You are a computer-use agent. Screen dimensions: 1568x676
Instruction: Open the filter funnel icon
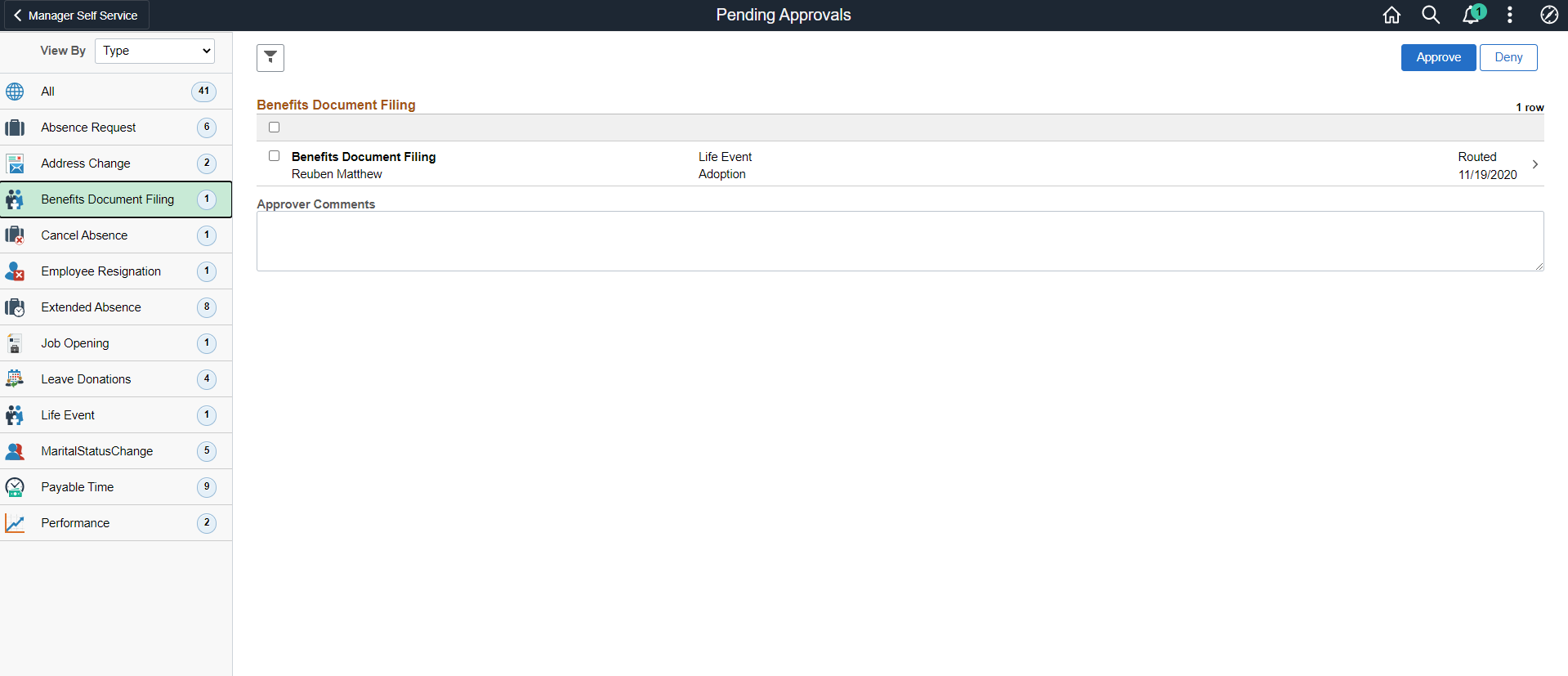click(270, 58)
